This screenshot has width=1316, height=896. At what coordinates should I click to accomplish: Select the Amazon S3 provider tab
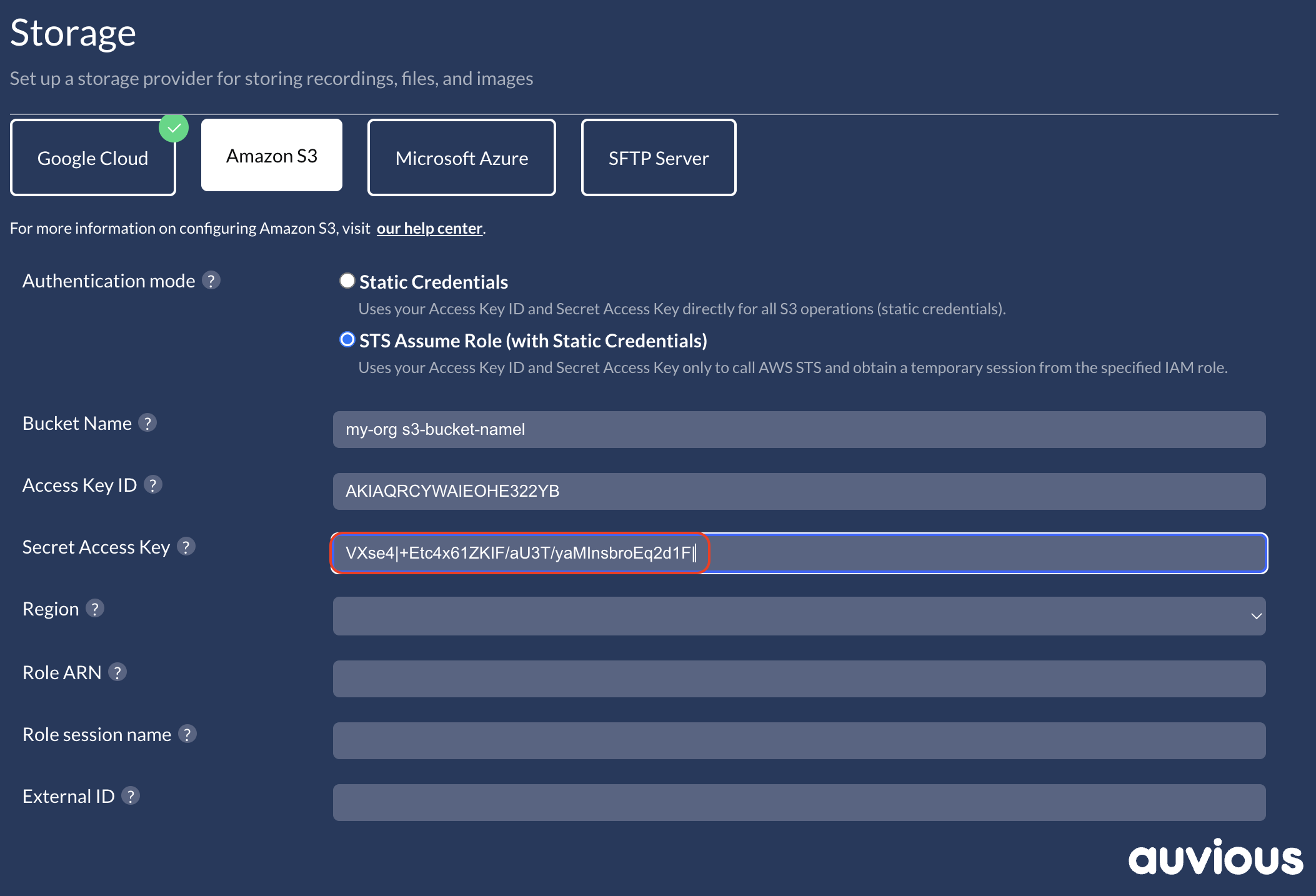tap(272, 156)
